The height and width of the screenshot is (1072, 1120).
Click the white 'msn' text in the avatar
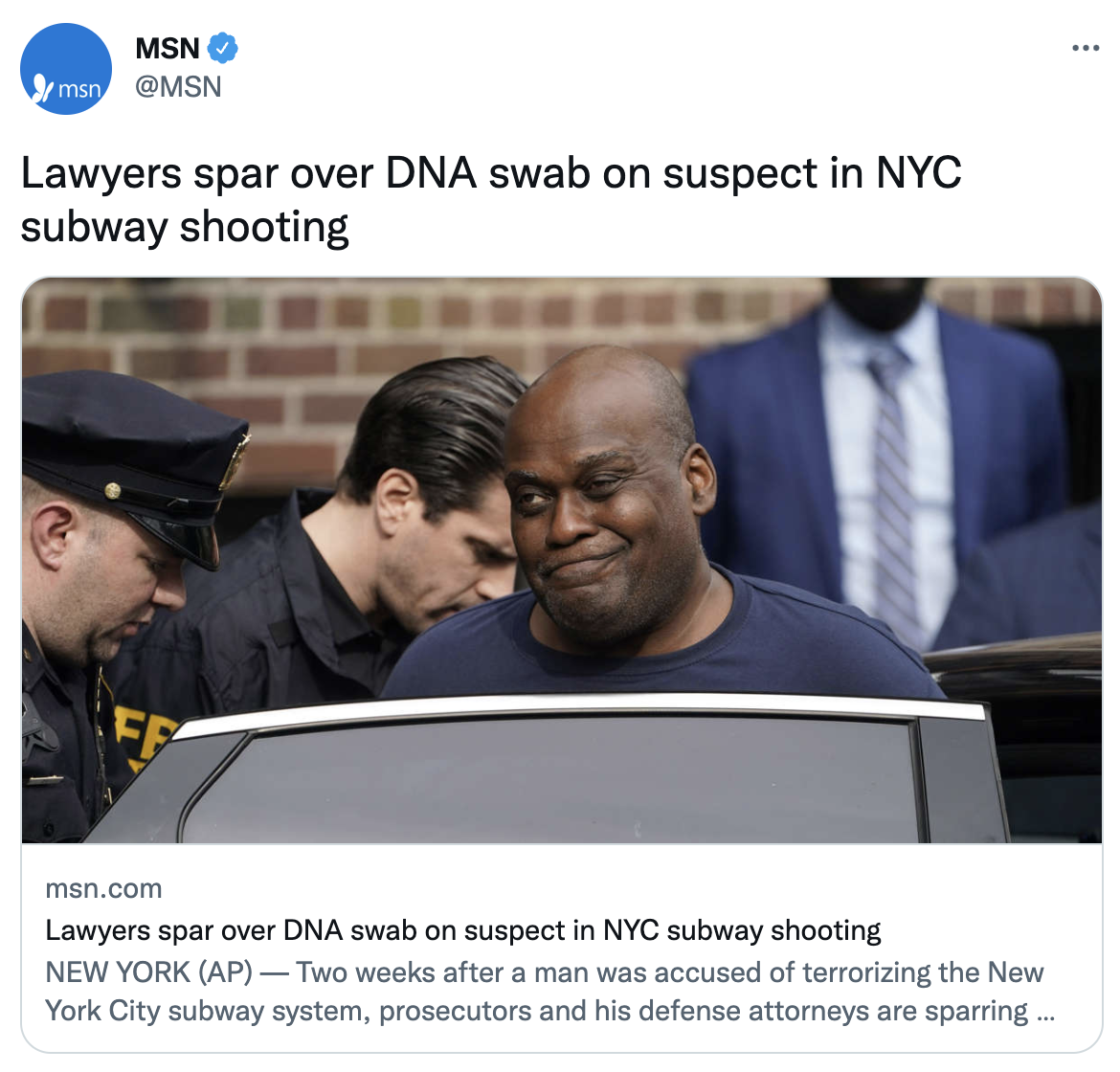click(x=80, y=89)
